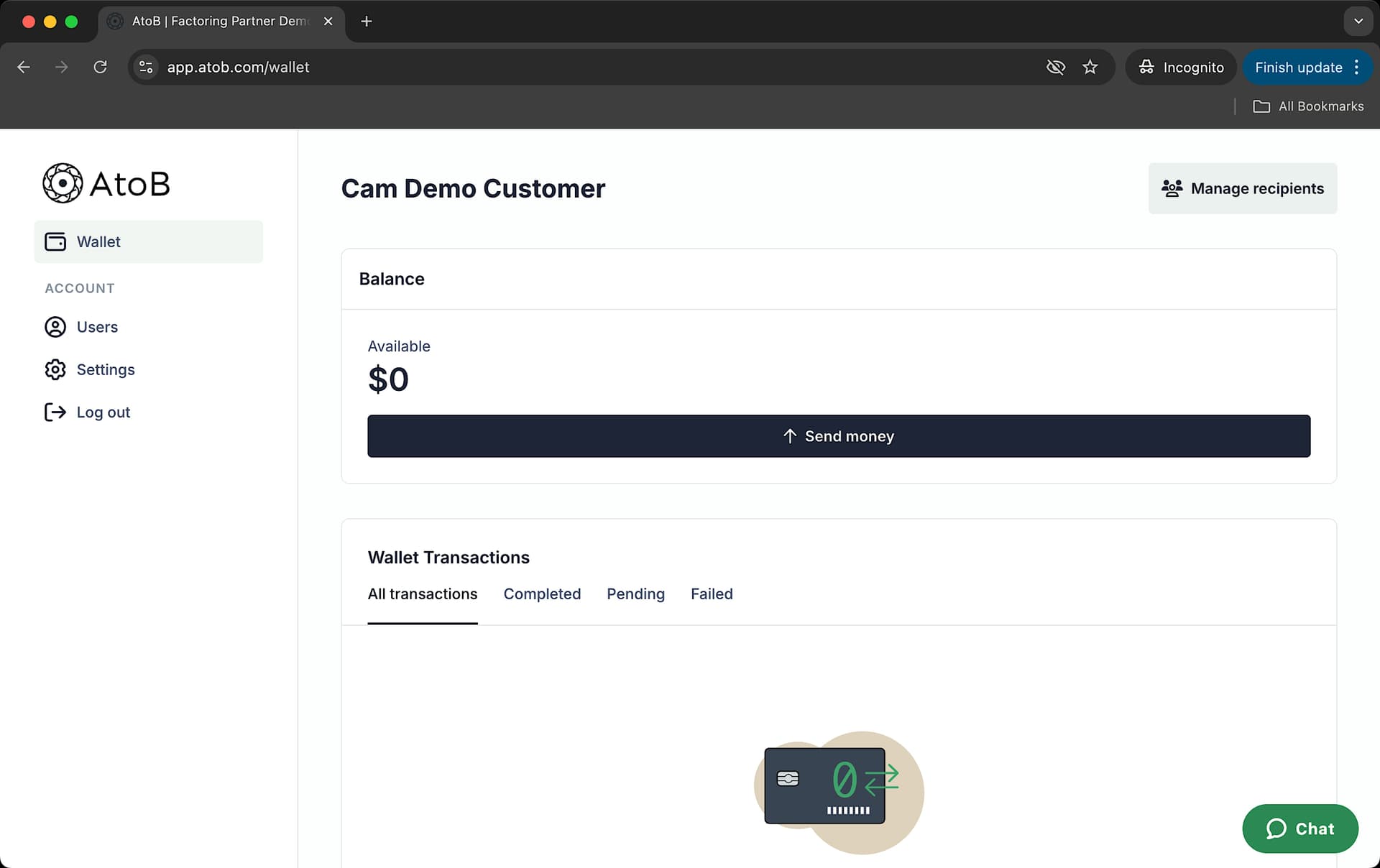Screen dimensions: 1380x868
Task: Open the Wallet page from the sidebar
Action: tap(149, 241)
